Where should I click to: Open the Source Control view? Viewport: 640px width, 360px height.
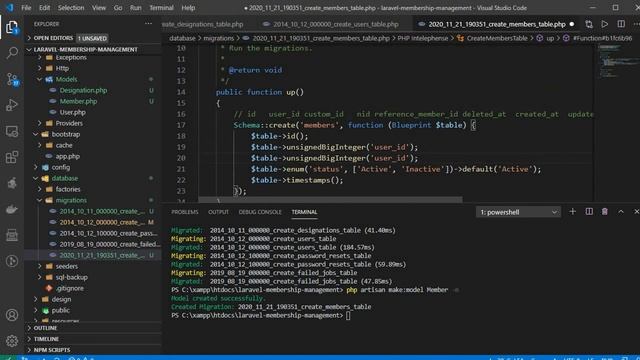(12, 79)
